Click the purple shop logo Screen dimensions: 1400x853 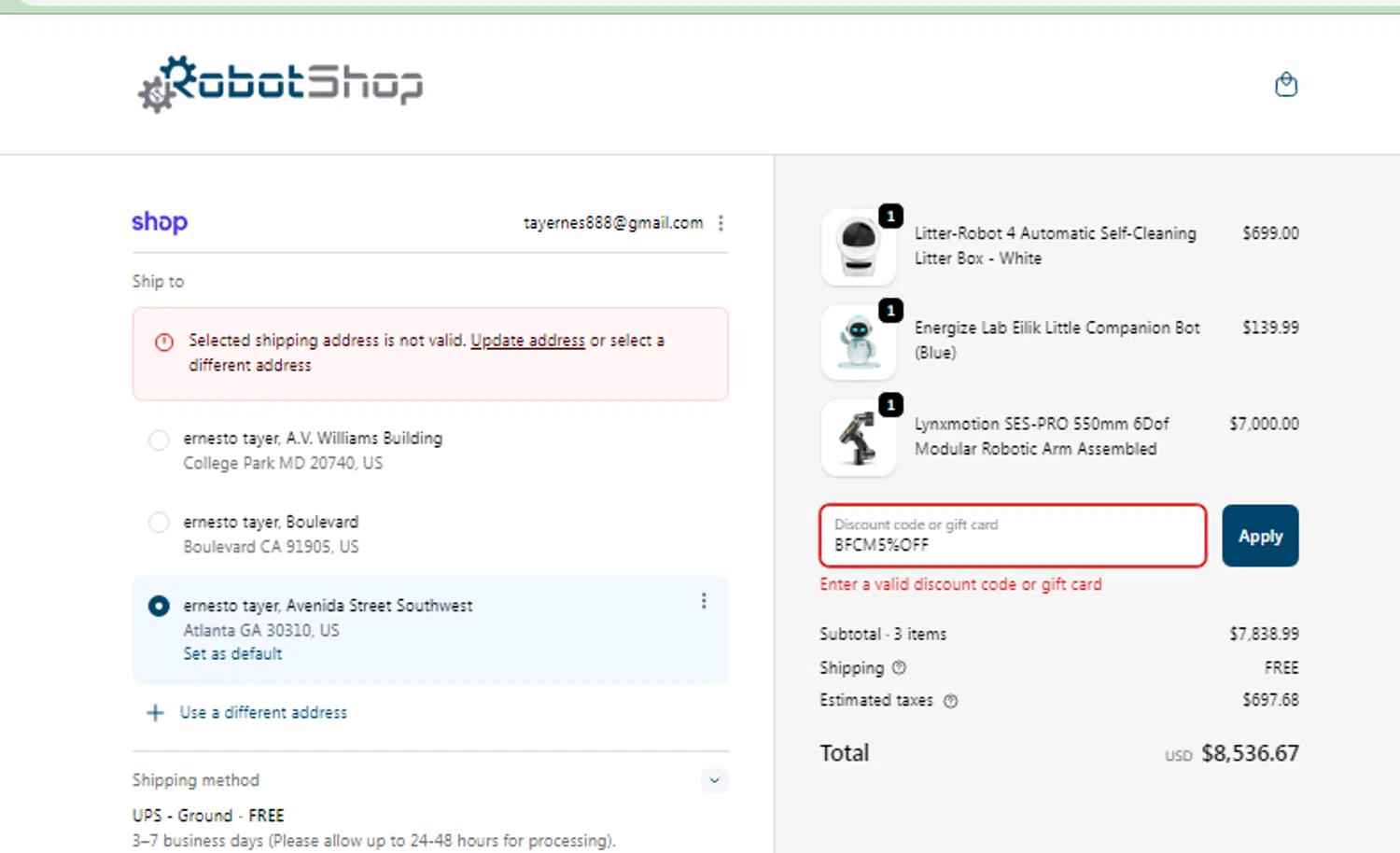click(160, 222)
